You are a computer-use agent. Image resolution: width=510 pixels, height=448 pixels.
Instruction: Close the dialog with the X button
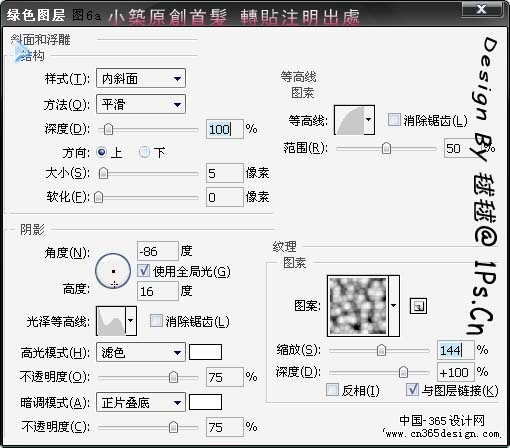[481, 9]
